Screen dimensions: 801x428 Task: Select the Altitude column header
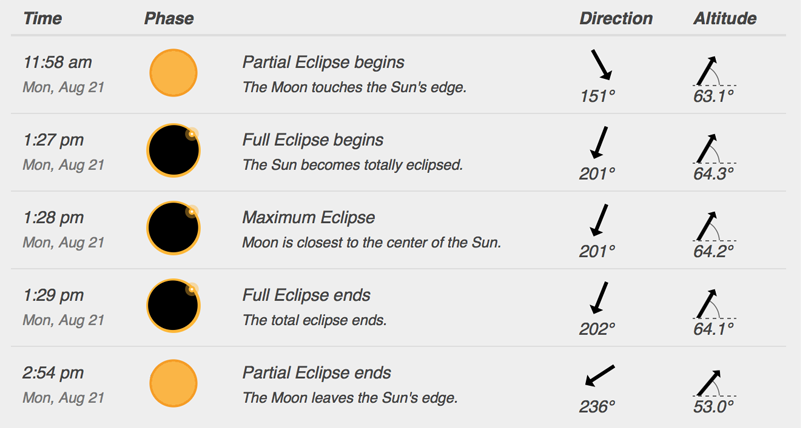tap(724, 18)
